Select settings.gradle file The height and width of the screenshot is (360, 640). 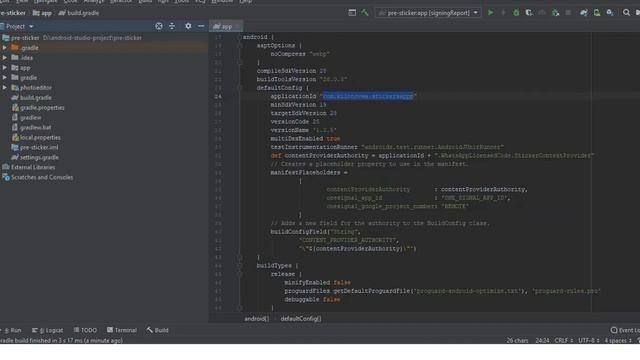(35, 157)
